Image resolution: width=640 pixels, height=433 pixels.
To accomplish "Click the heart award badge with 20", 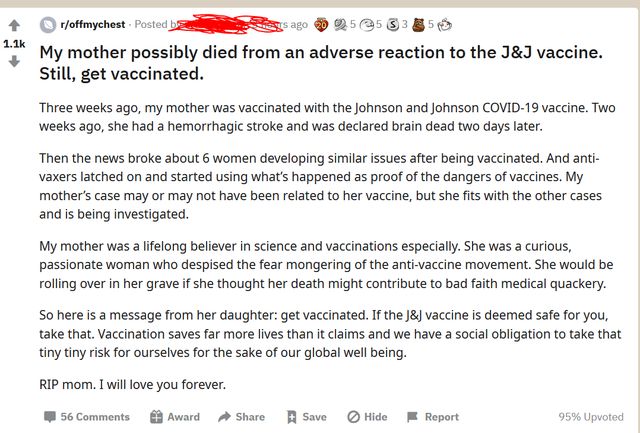I will tap(321, 25).
